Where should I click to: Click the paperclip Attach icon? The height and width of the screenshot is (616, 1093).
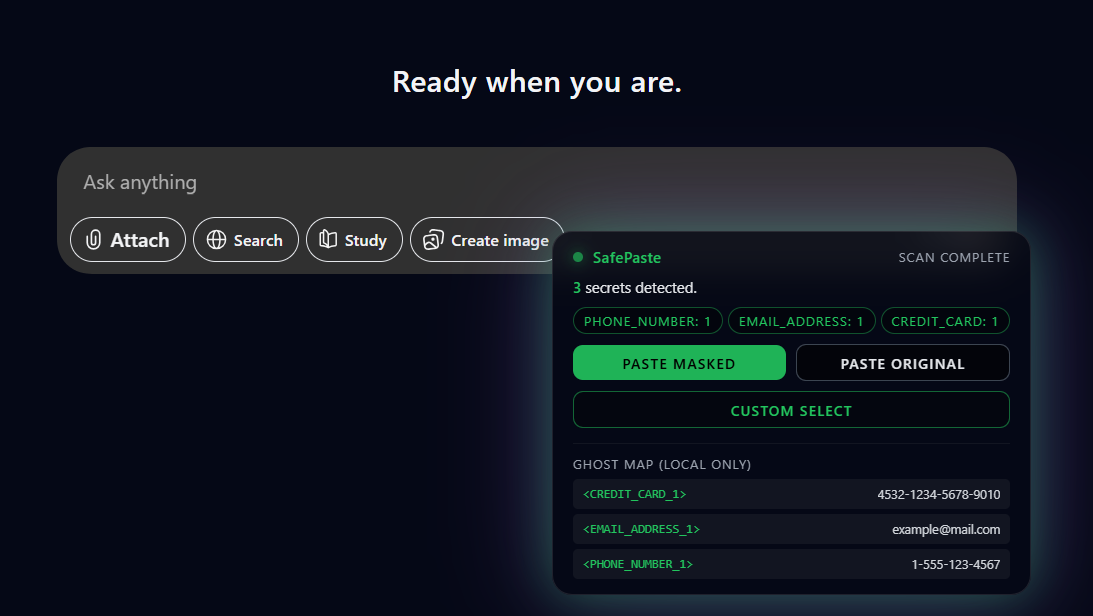point(94,240)
